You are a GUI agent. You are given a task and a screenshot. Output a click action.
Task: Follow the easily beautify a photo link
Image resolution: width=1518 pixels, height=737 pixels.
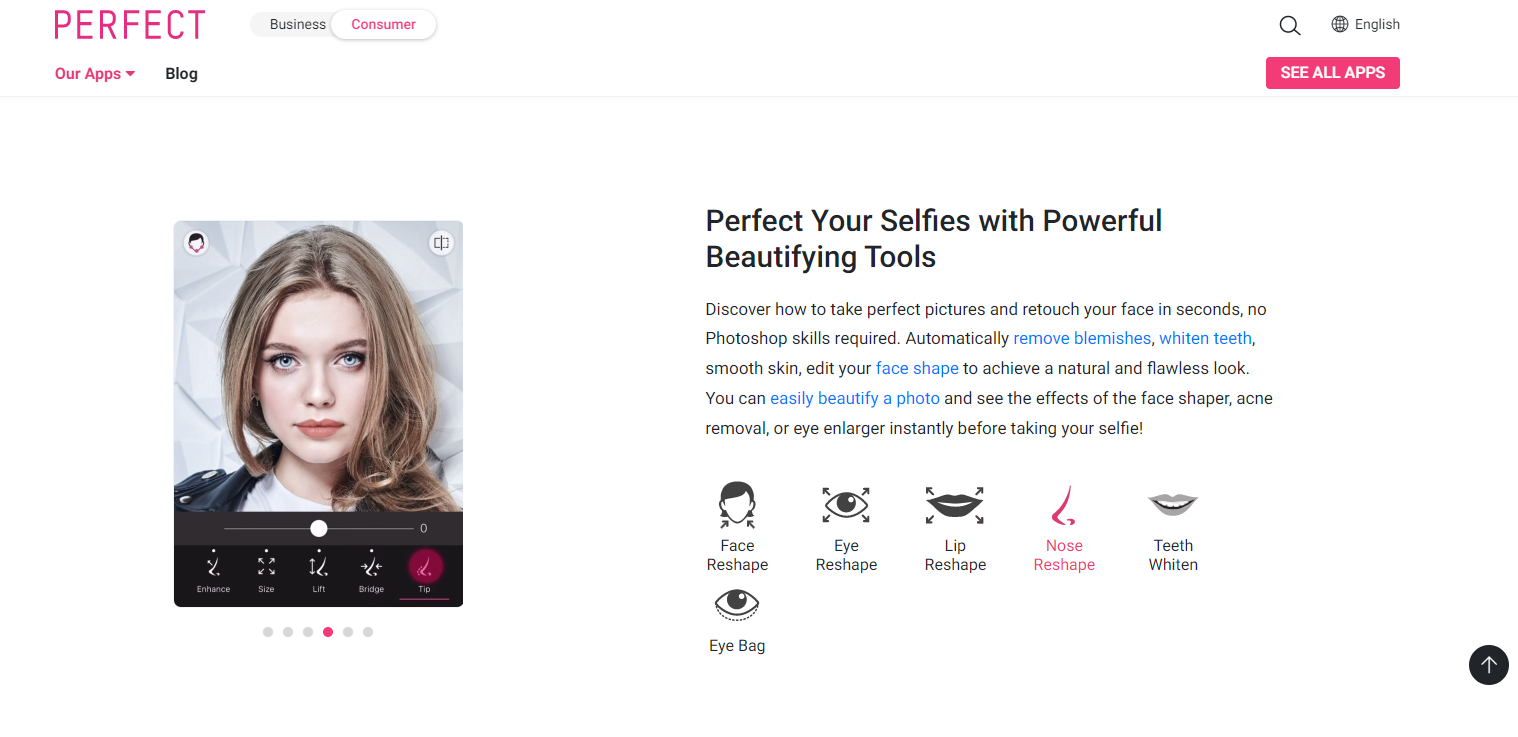coord(855,399)
